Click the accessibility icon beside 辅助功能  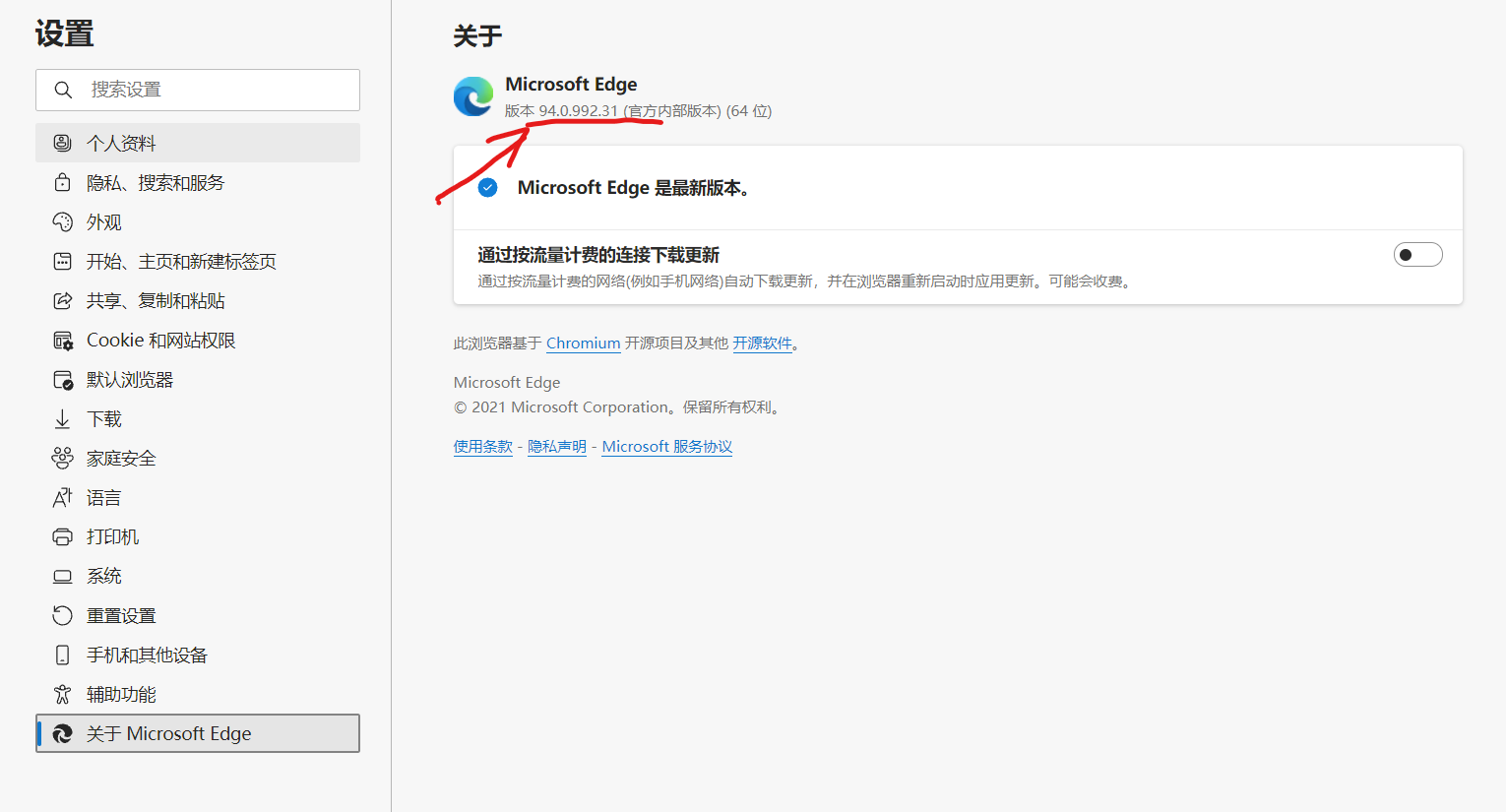point(62,694)
